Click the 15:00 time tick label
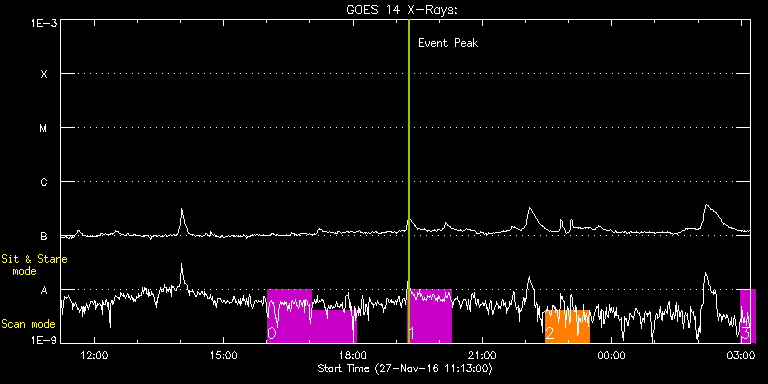 [224, 355]
